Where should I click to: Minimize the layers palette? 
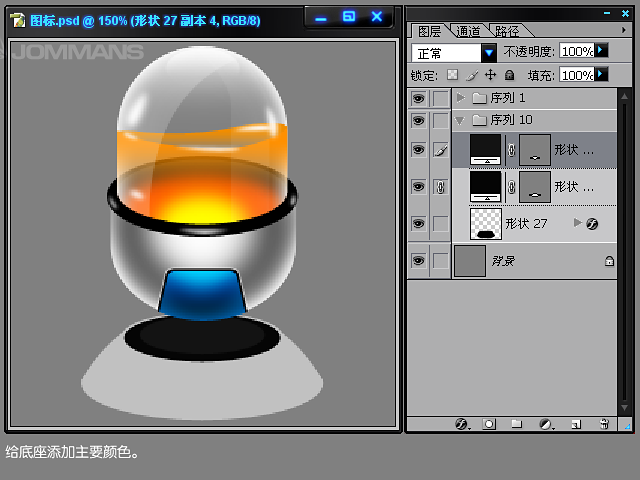pyautogui.click(x=607, y=13)
